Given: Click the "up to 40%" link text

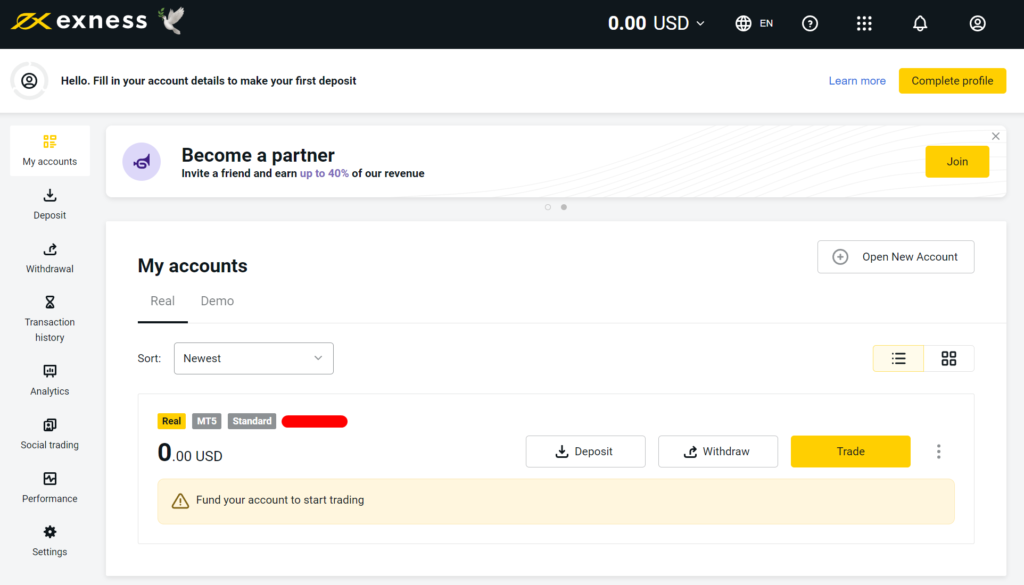Looking at the screenshot, I should point(324,174).
